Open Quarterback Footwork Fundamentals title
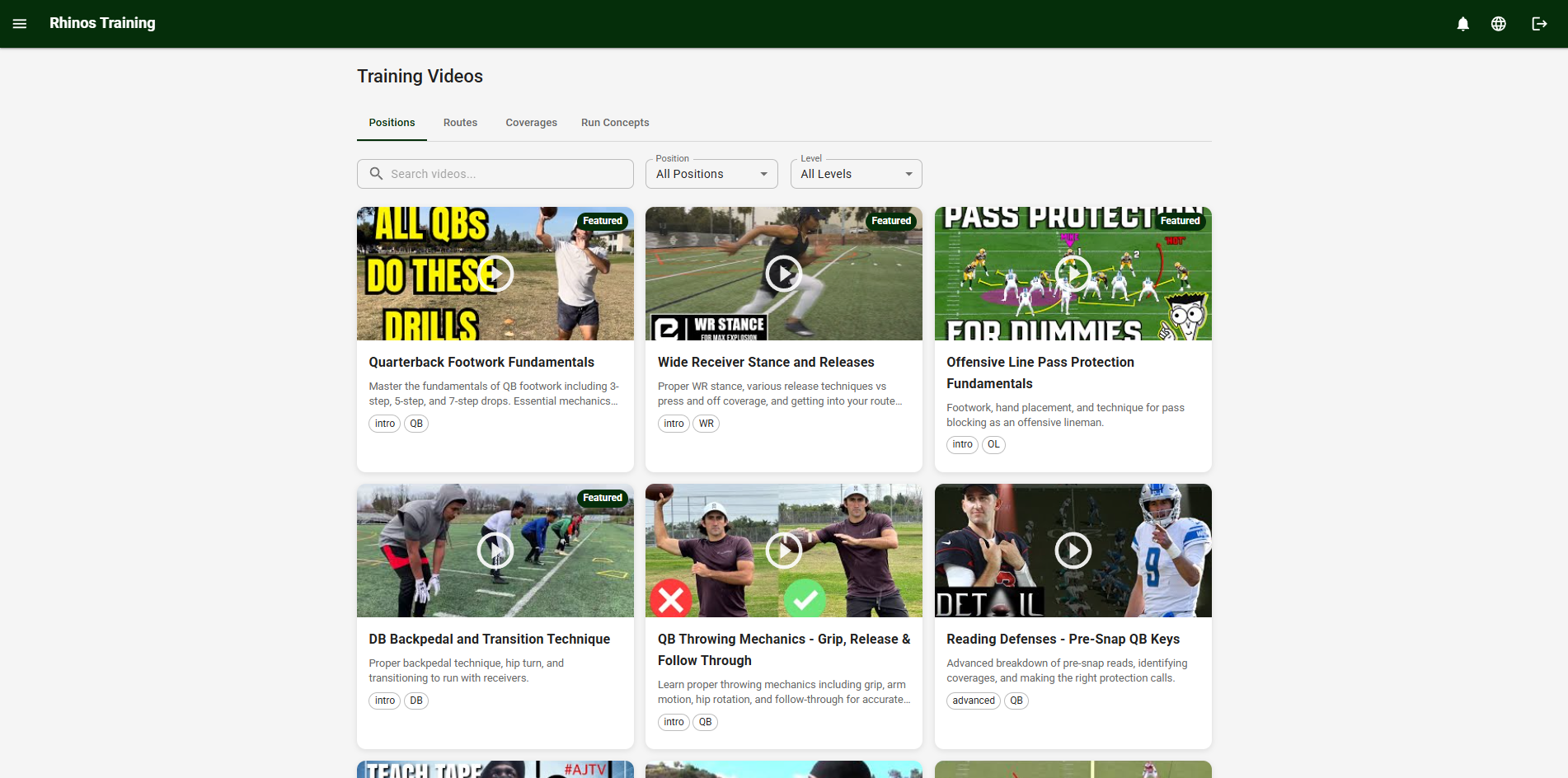The width and height of the screenshot is (1568, 778). (481, 363)
